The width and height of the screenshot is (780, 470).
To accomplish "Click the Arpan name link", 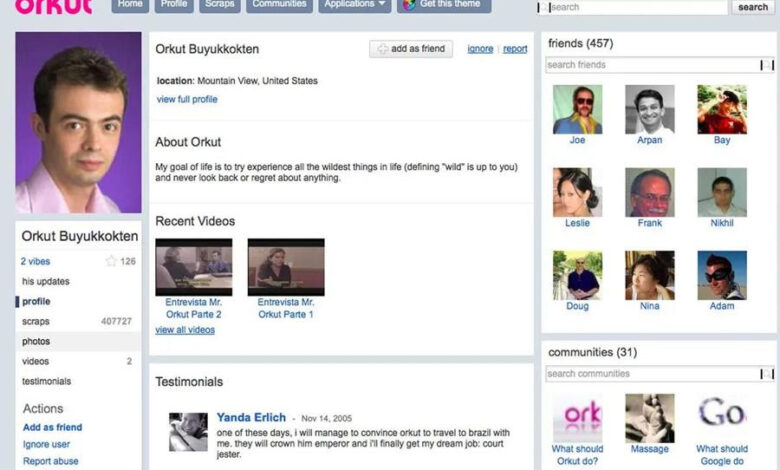I will (x=650, y=140).
